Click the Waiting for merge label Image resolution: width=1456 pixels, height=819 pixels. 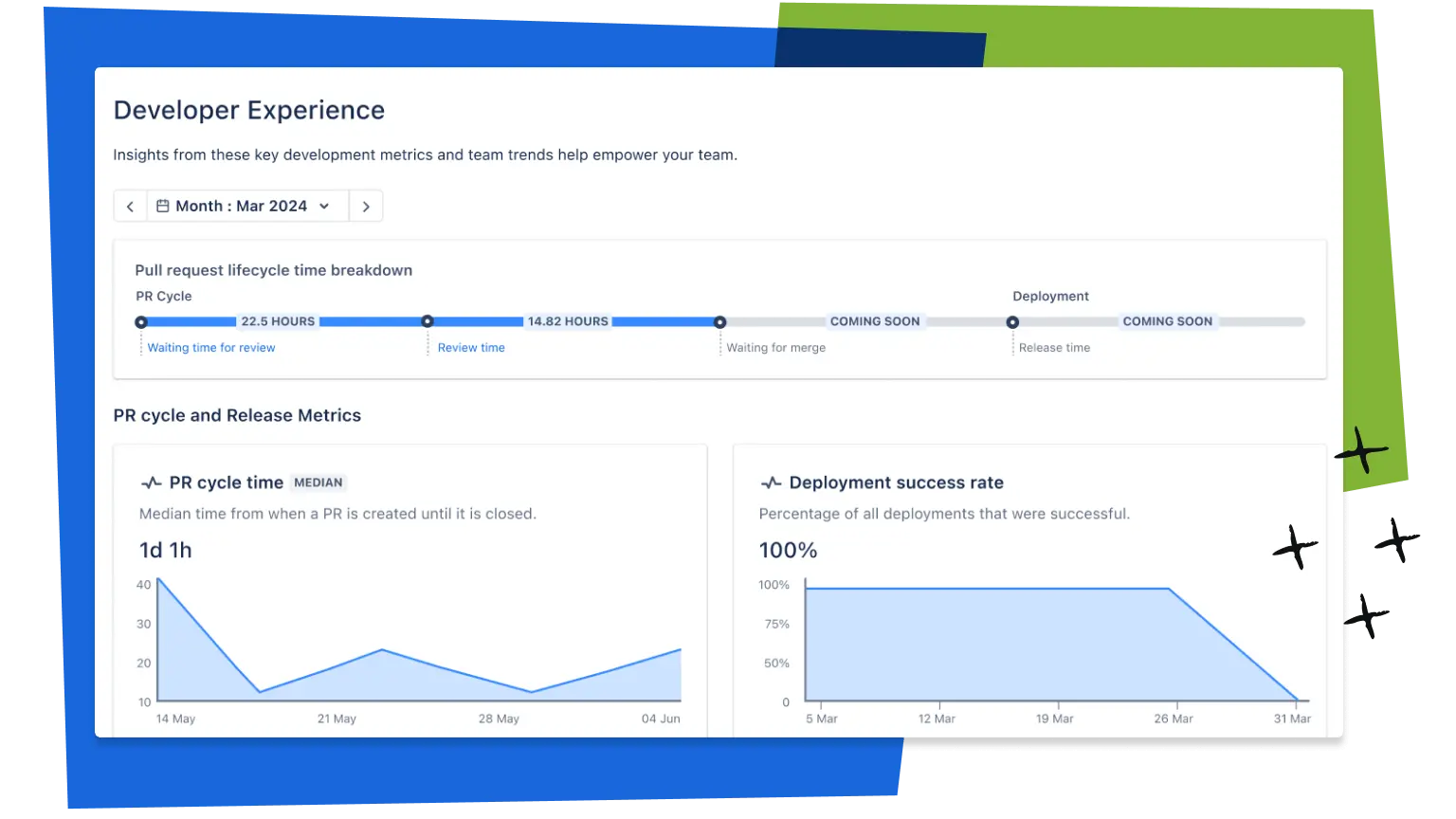pyautogui.click(x=775, y=348)
